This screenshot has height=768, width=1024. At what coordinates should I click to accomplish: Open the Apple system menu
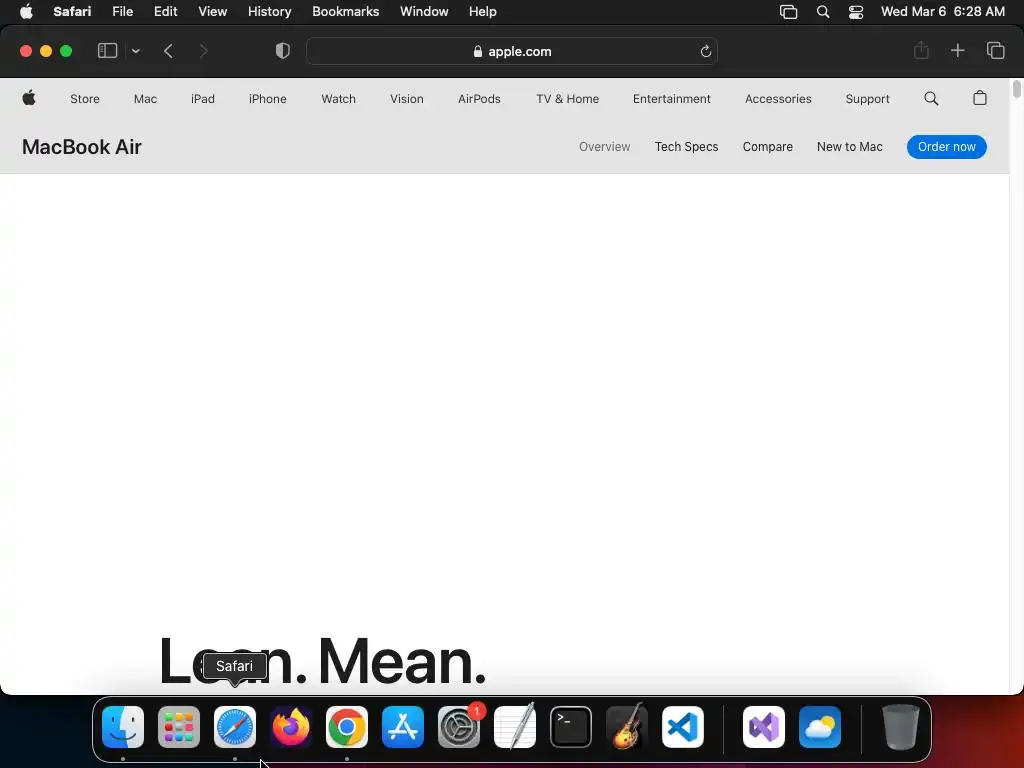[x=26, y=12]
